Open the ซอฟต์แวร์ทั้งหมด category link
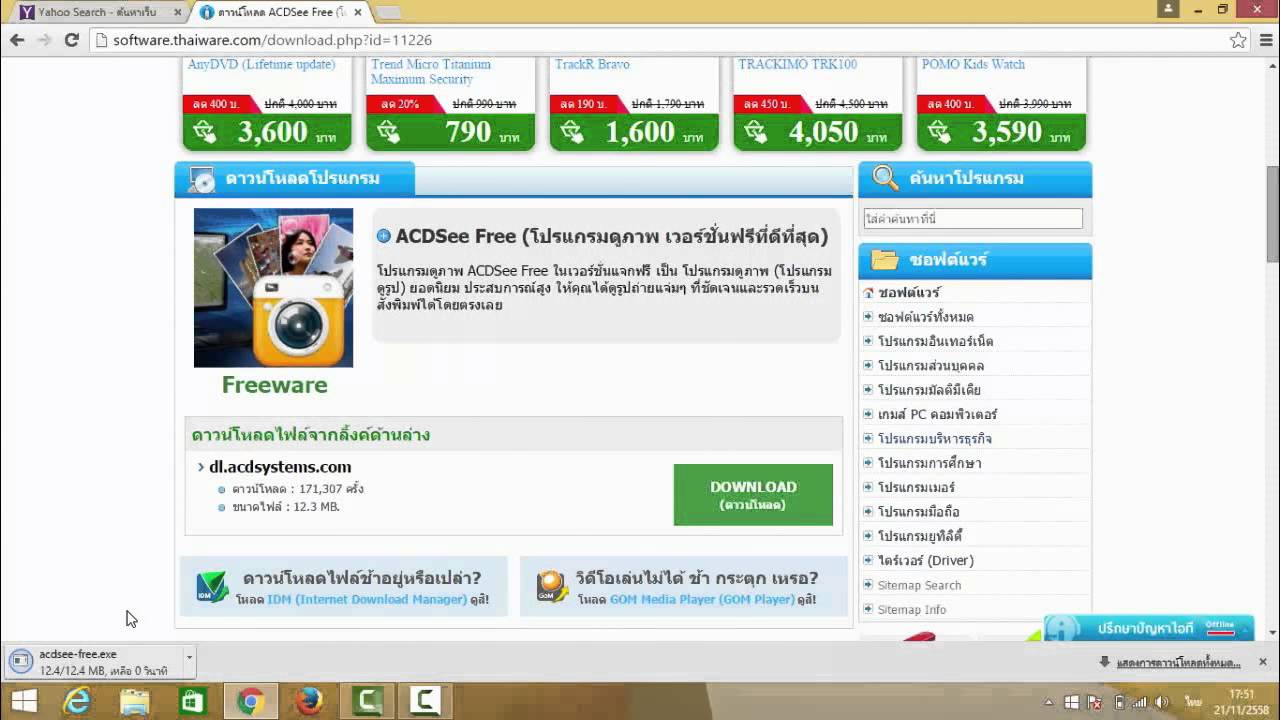Image resolution: width=1280 pixels, height=720 pixels. coord(925,317)
